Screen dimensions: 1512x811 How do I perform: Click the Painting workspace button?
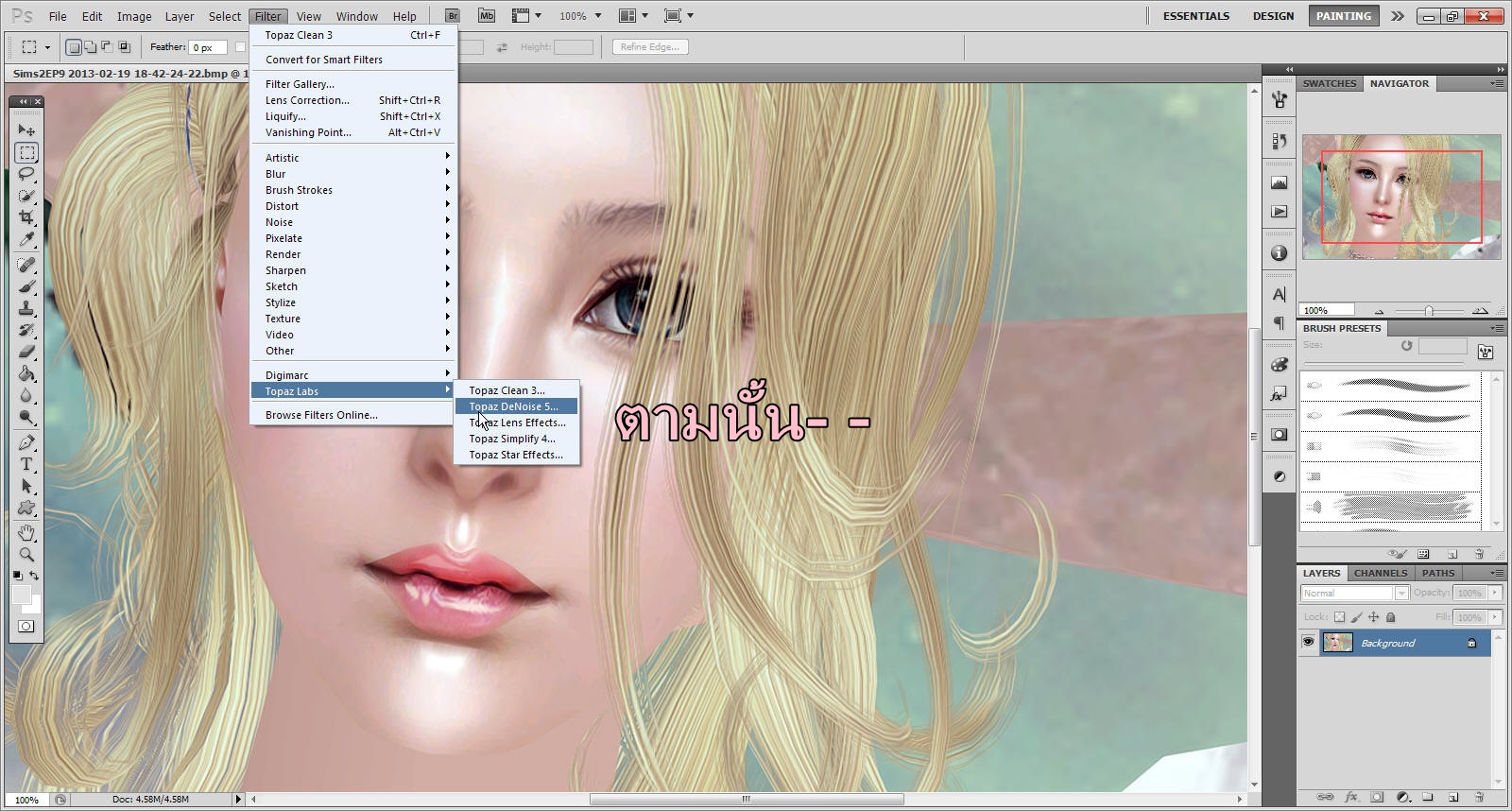point(1343,16)
